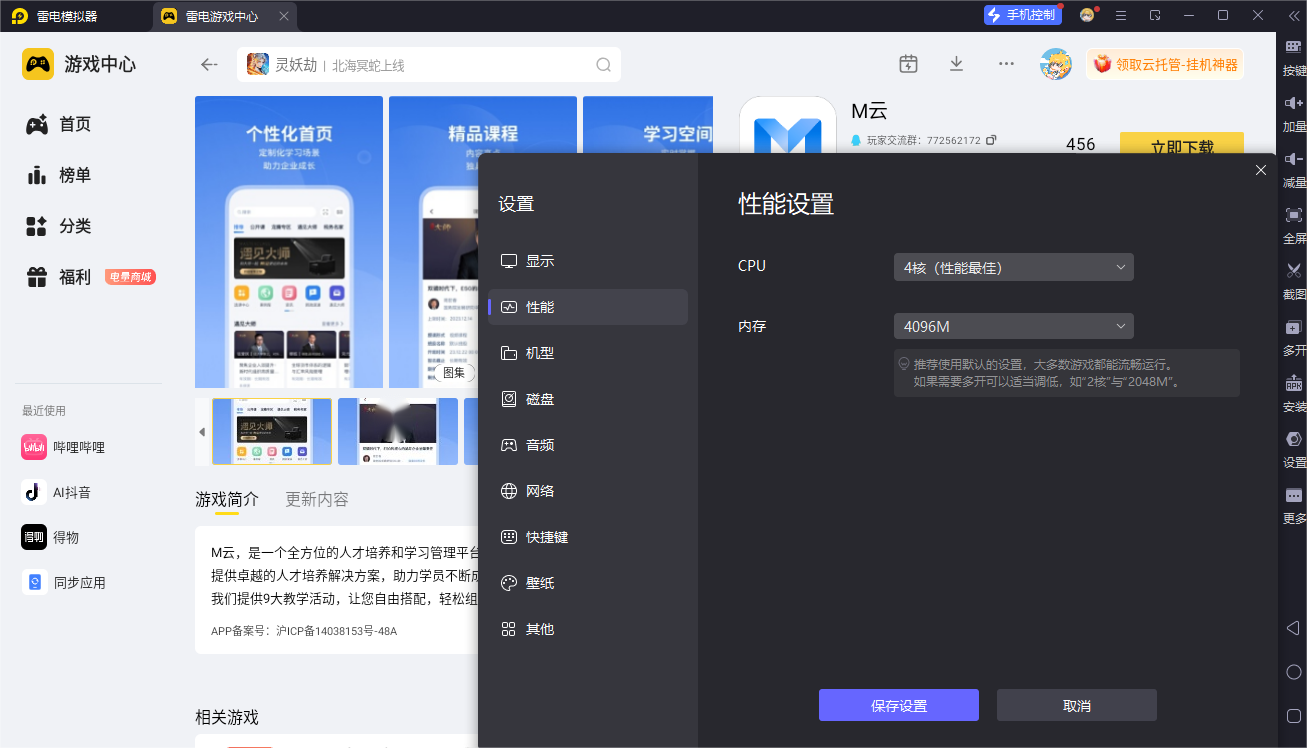
Task: Select the second screenshot thumbnail
Action: 397,431
